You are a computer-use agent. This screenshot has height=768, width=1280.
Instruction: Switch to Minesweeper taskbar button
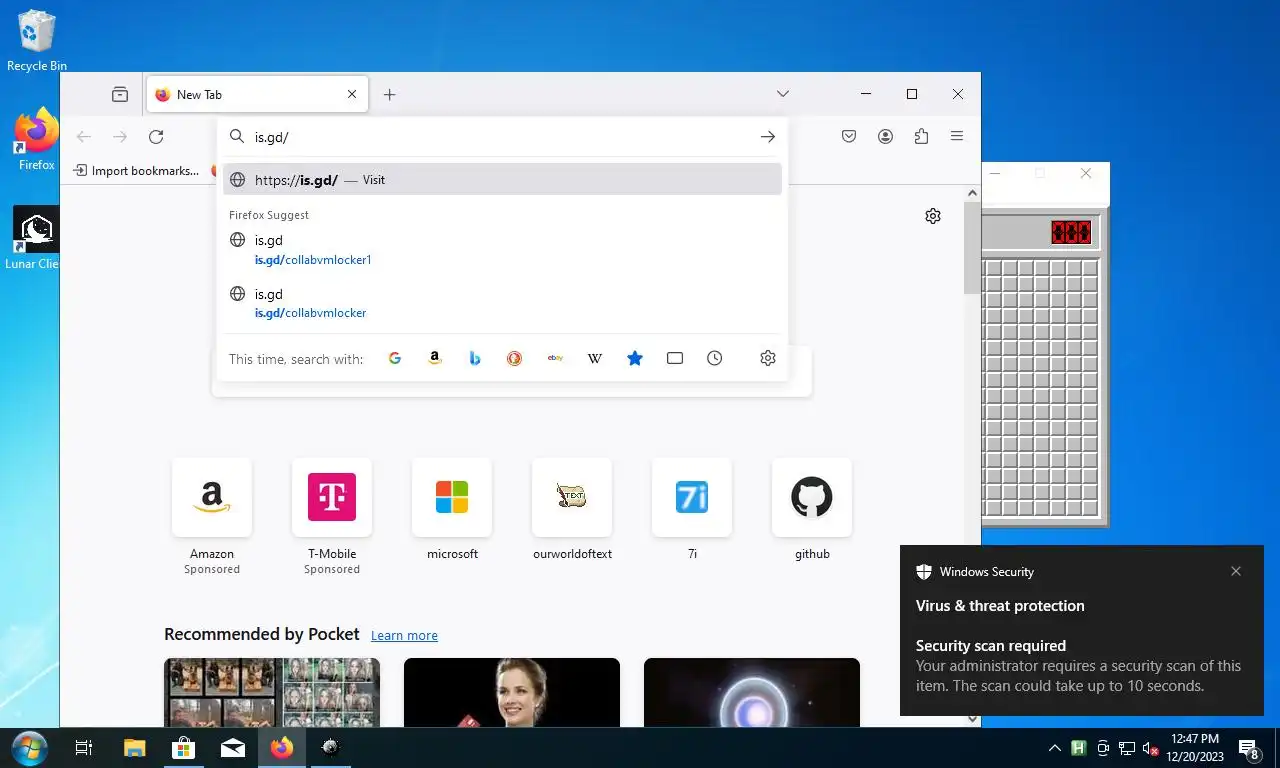coord(331,748)
